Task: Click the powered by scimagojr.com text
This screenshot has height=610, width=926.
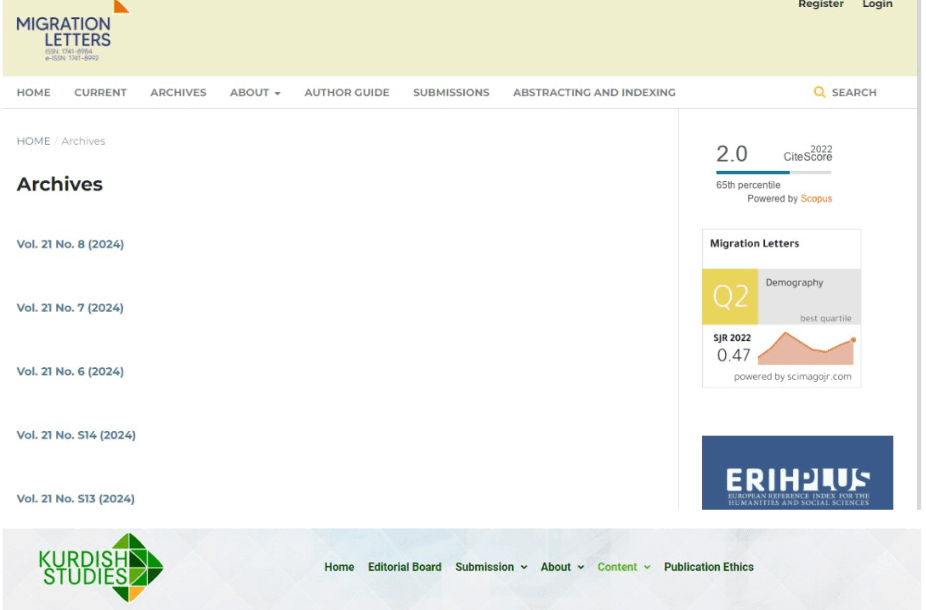Action: (x=793, y=377)
